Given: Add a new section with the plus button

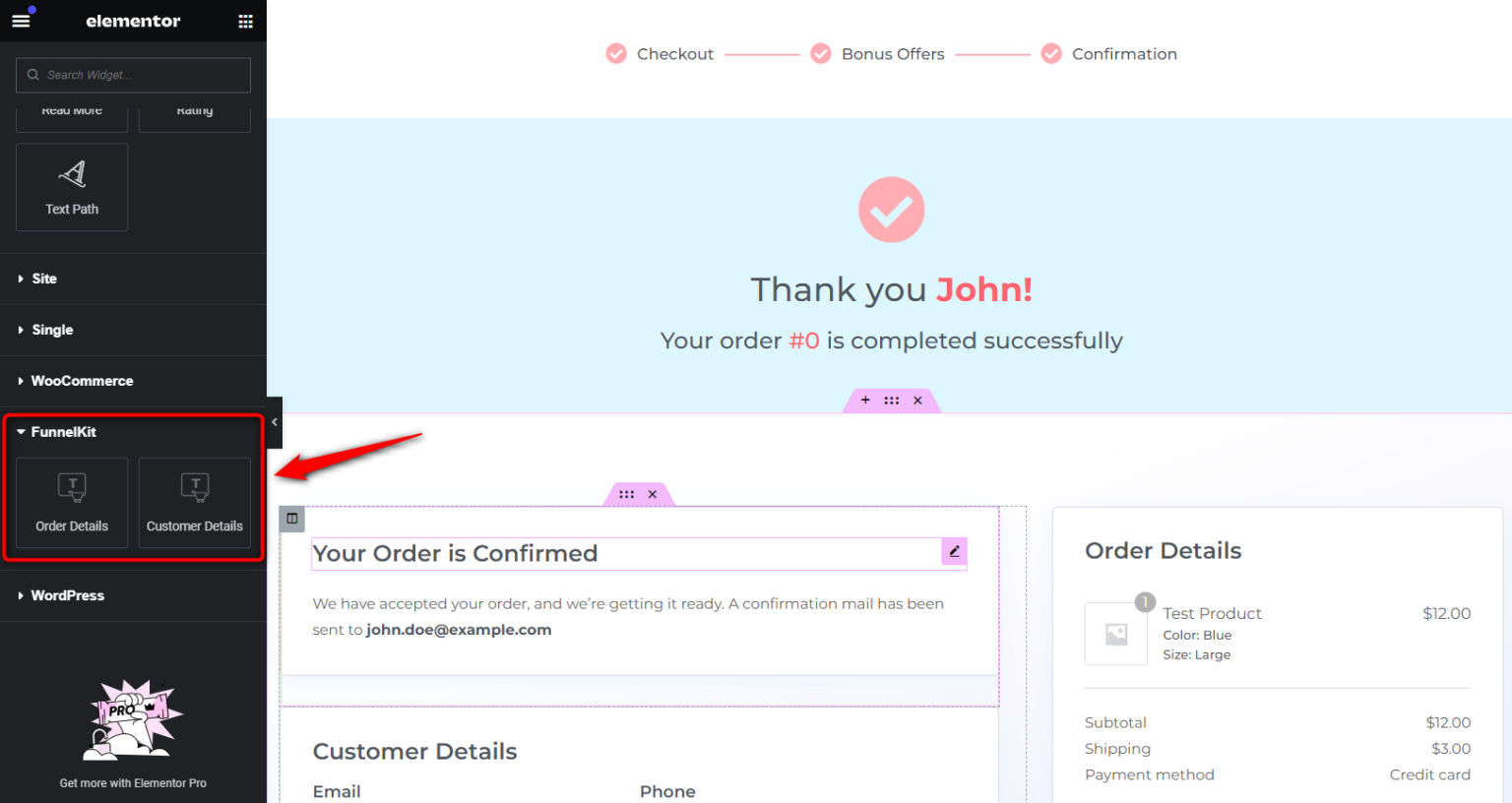Looking at the screenshot, I should tap(865, 400).
